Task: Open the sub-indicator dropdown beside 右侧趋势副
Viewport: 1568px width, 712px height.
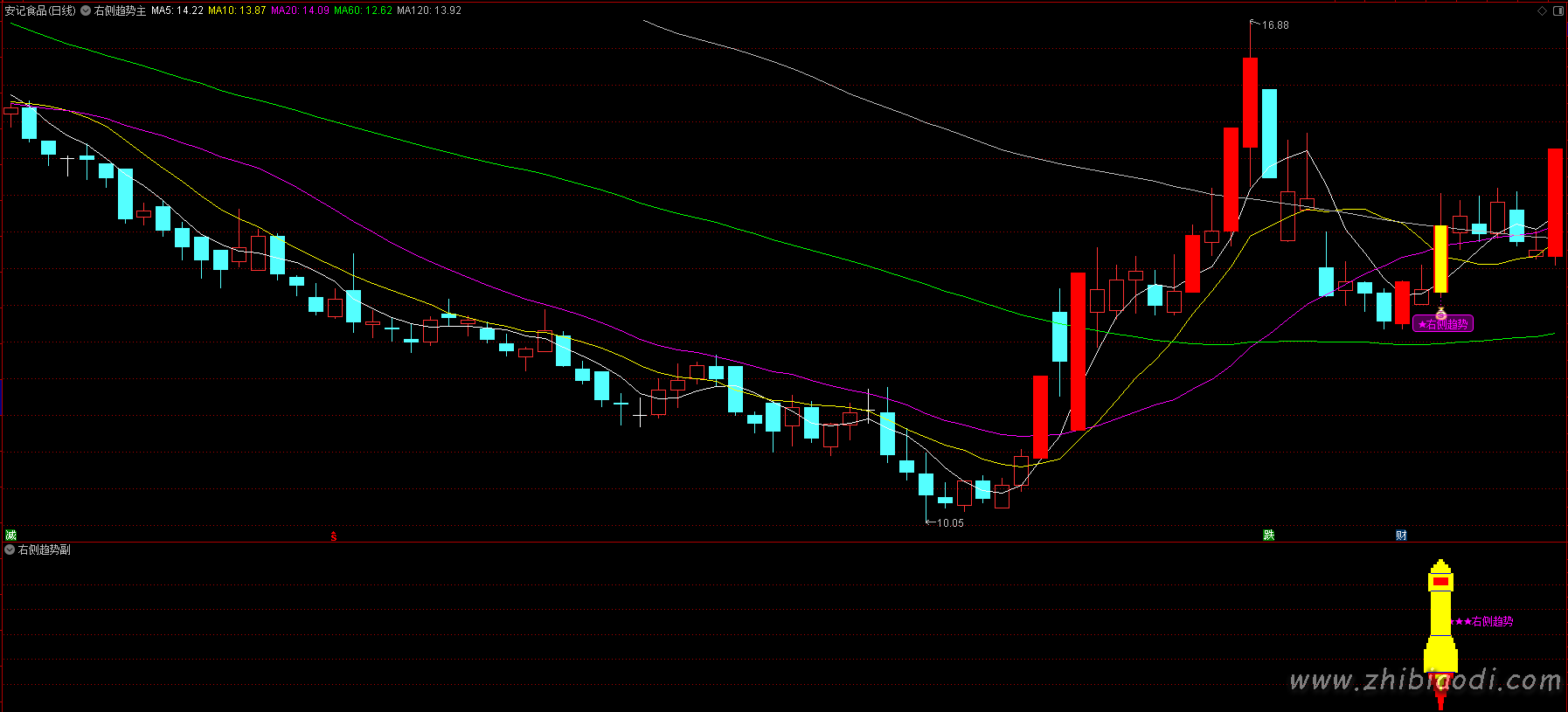Action: [10, 550]
